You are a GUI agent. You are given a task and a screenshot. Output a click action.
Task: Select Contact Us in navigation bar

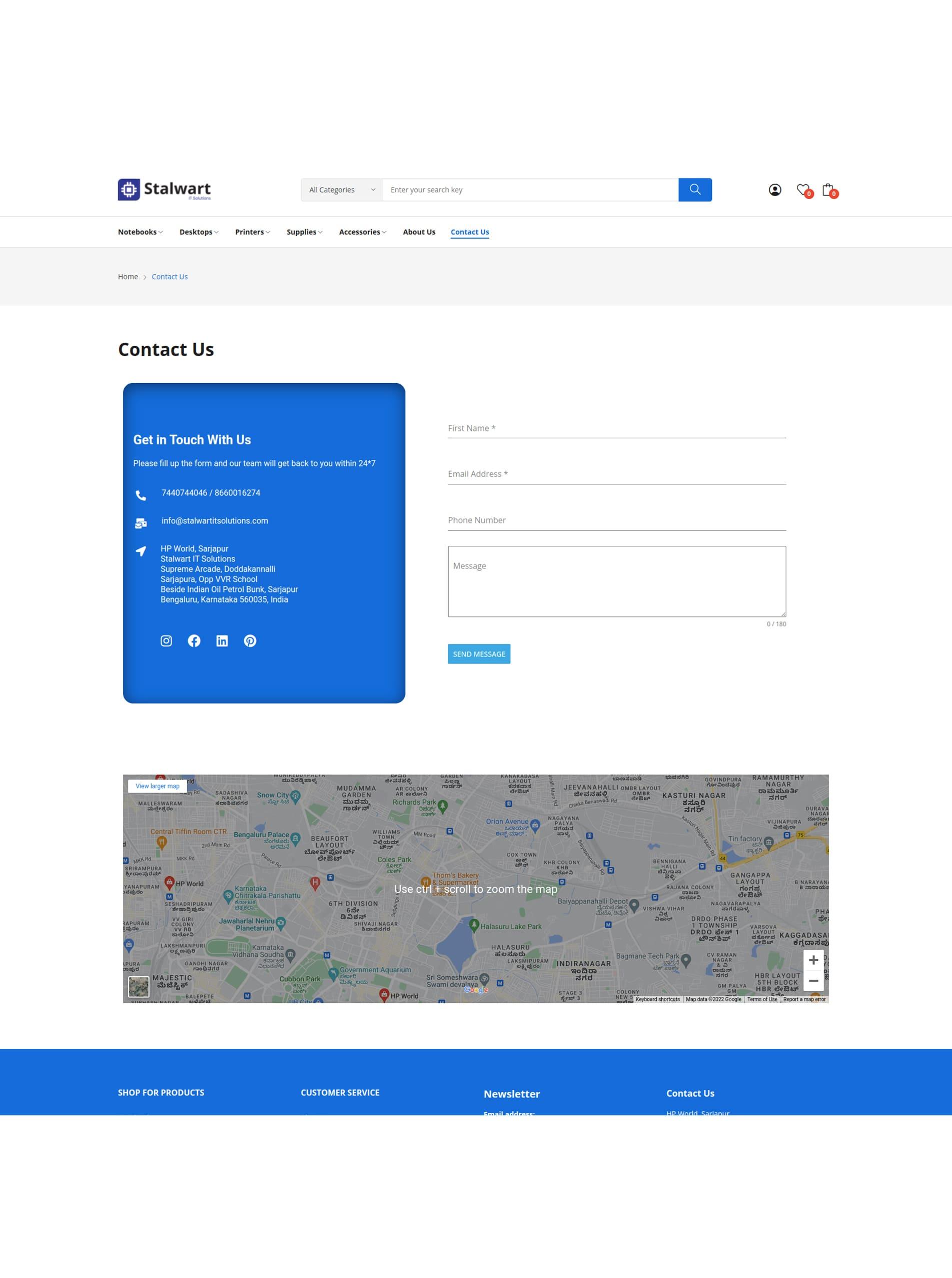click(x=470, y=232)
